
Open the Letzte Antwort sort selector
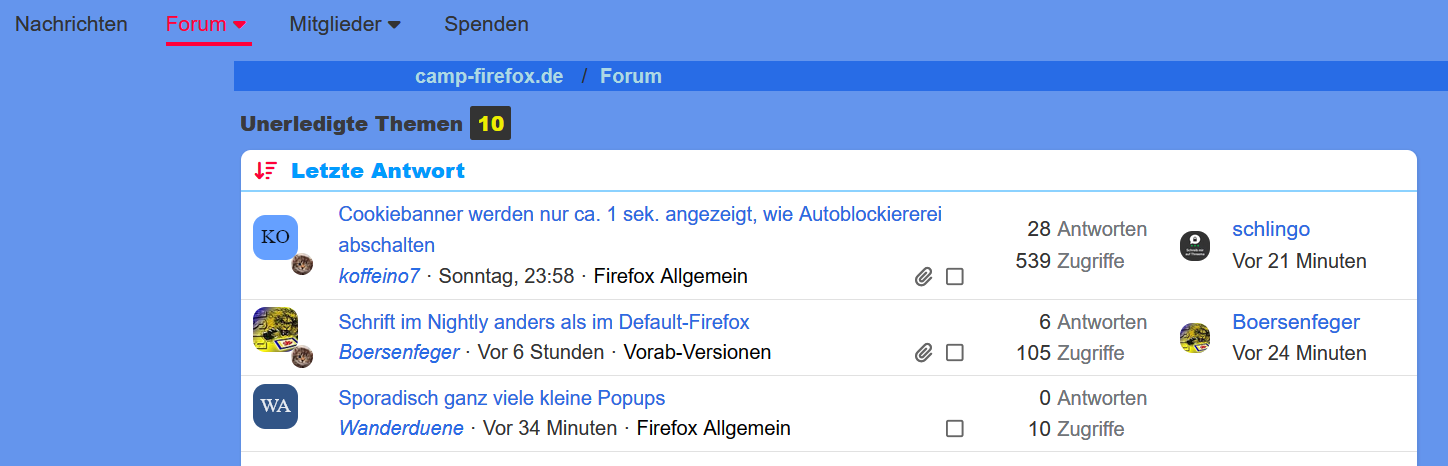tap(378, 171)
